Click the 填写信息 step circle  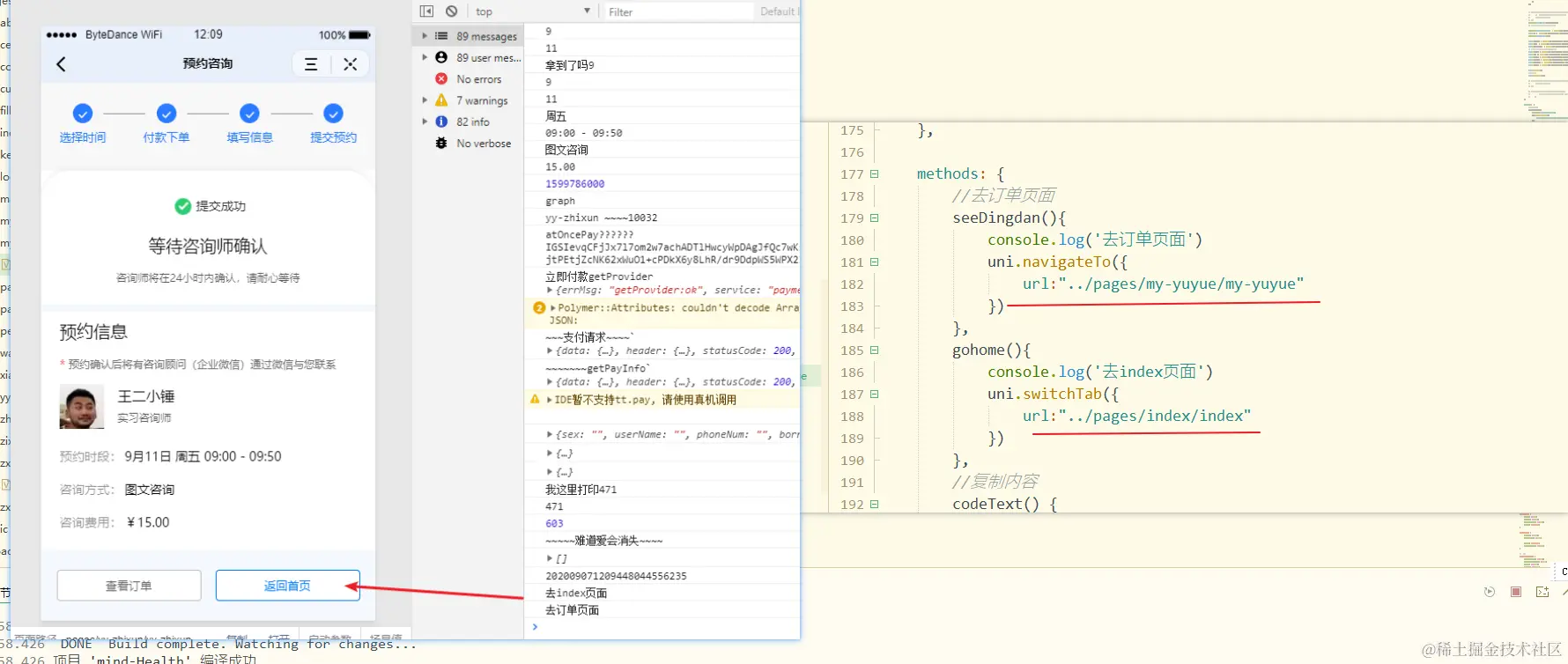tap(249, 114)
